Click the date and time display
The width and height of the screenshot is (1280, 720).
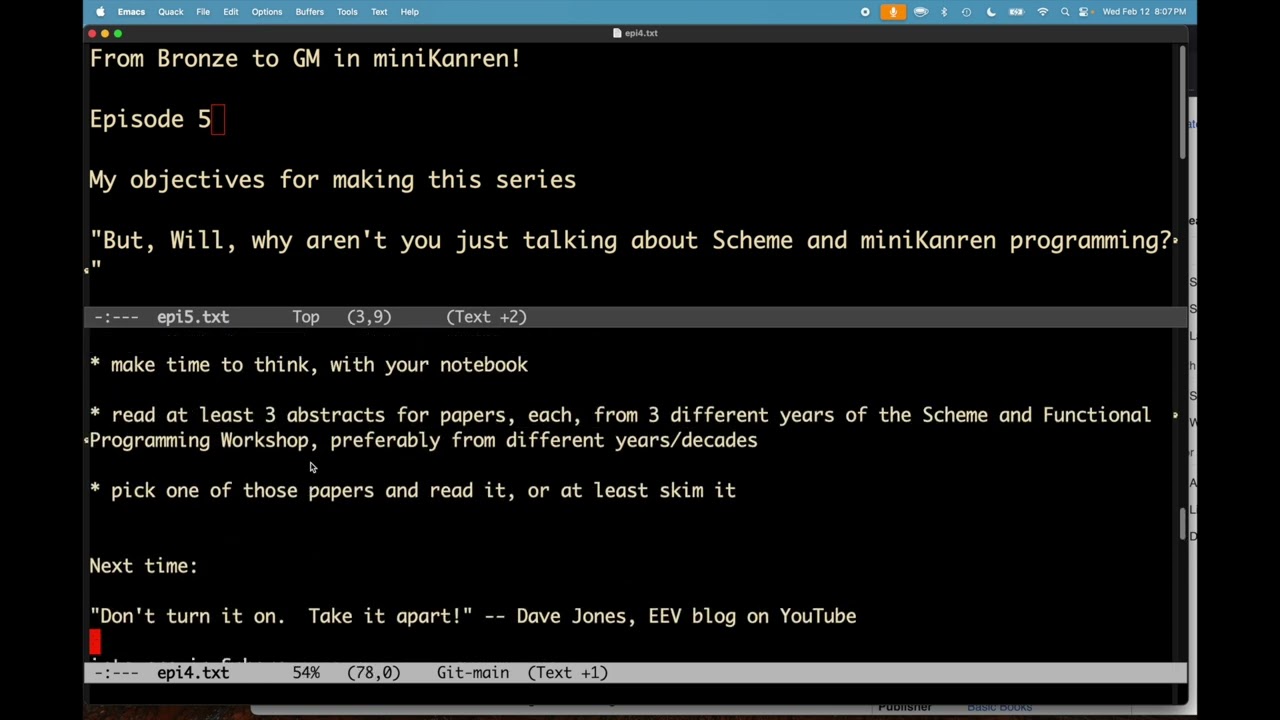click(1144, 12)
